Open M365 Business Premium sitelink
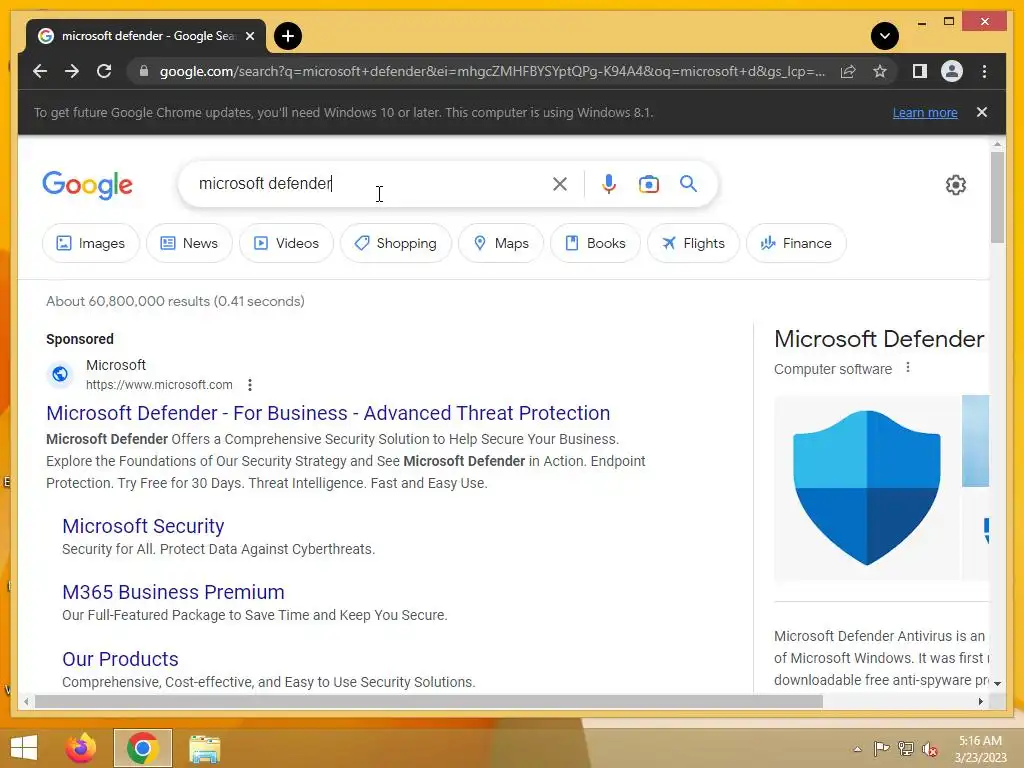This screenshot has height=768, width=1024. [173, 592]
